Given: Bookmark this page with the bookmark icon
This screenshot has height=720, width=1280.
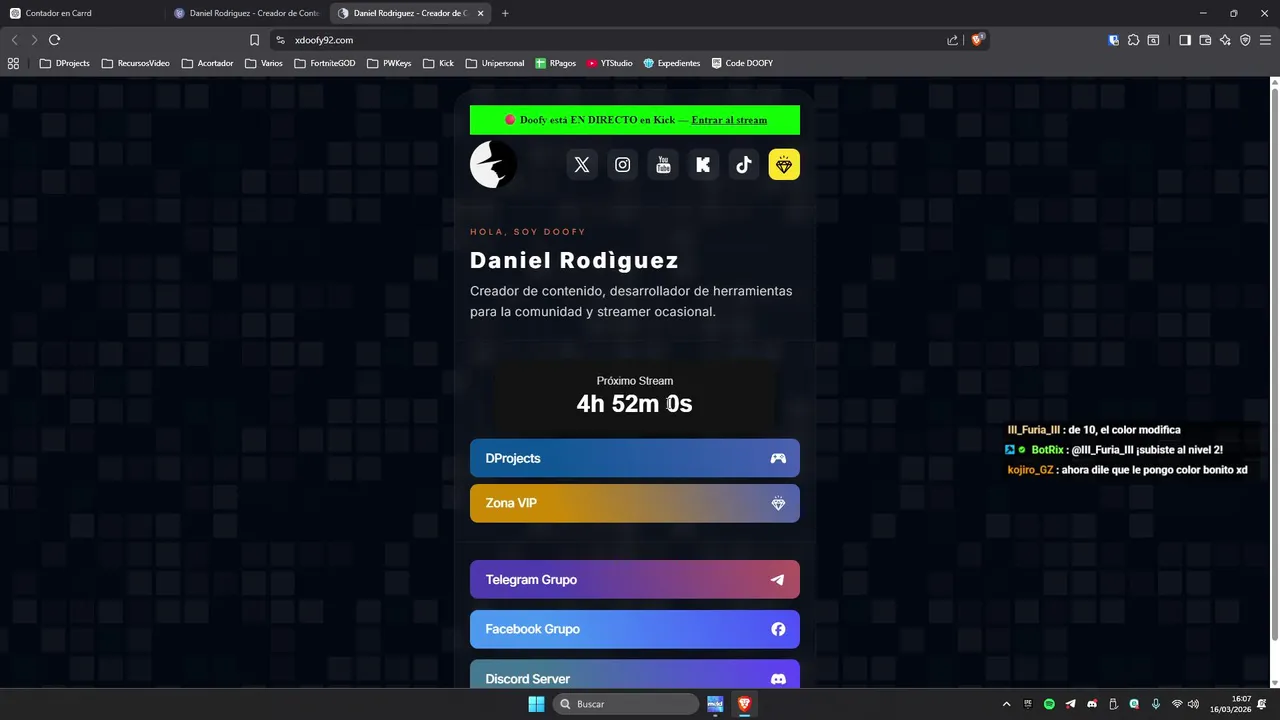Looking at the screenshot, I should click(254, 40).
